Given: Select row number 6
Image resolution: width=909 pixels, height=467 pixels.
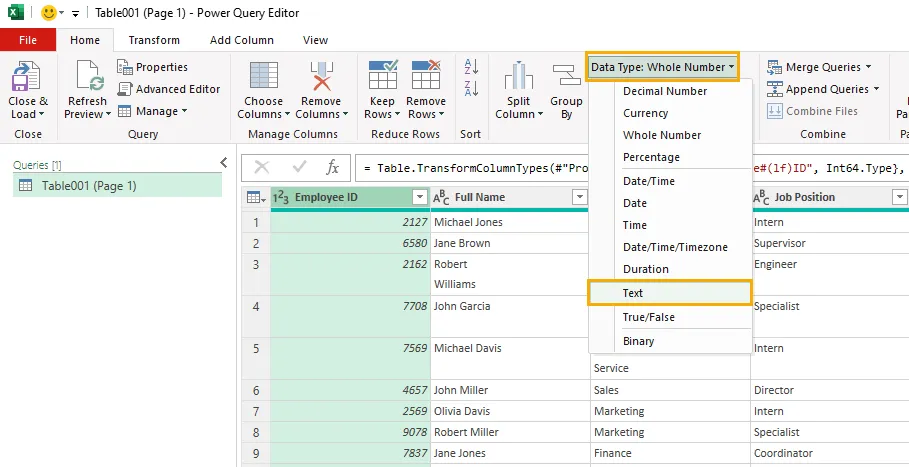Looking at the screenshot, I should pyautogui.click(x=256, y=391).
